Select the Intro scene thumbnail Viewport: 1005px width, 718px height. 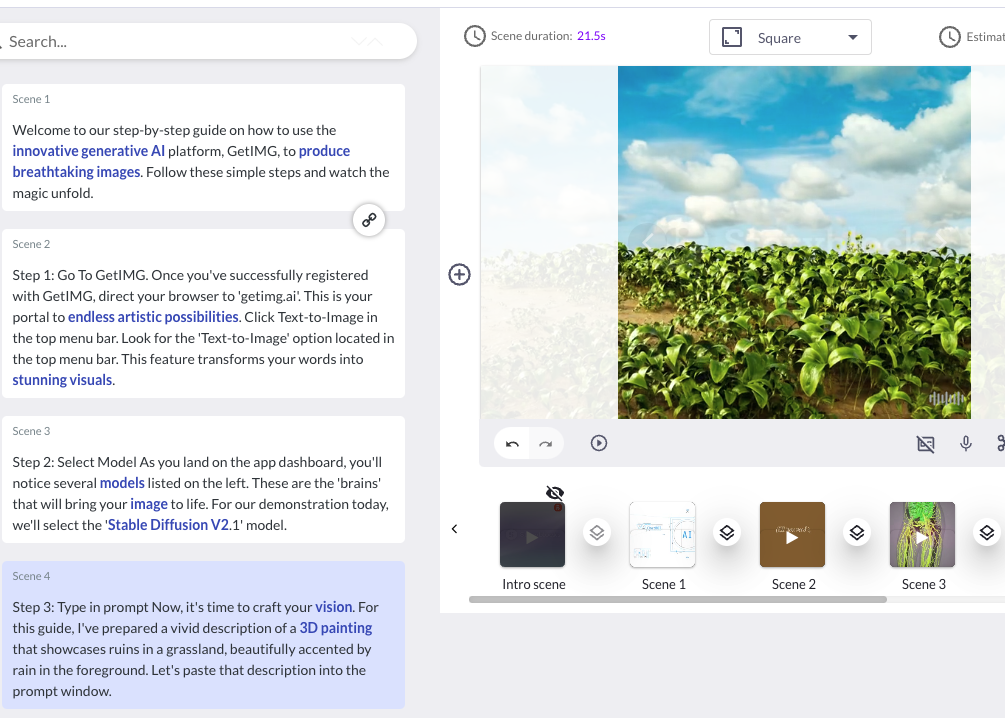532,535
